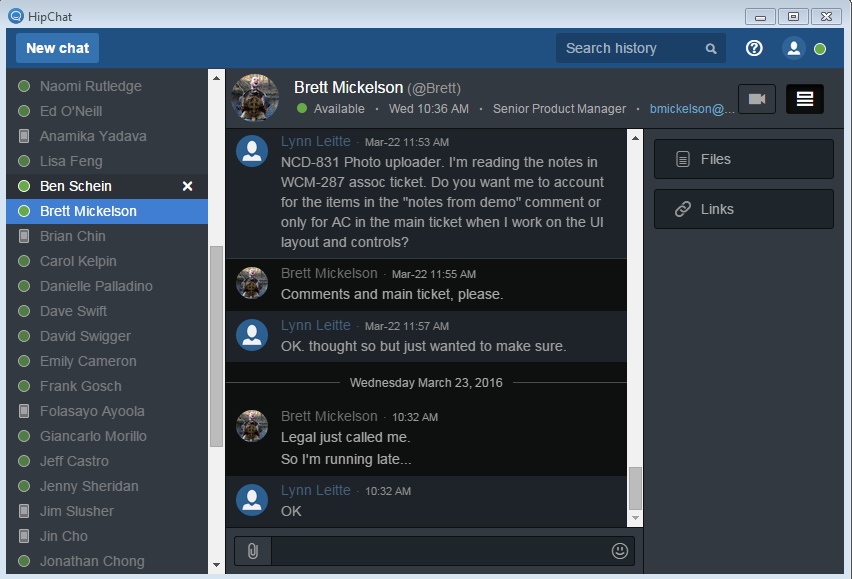
Task: Start a video call with Brett
Action: 757,99
